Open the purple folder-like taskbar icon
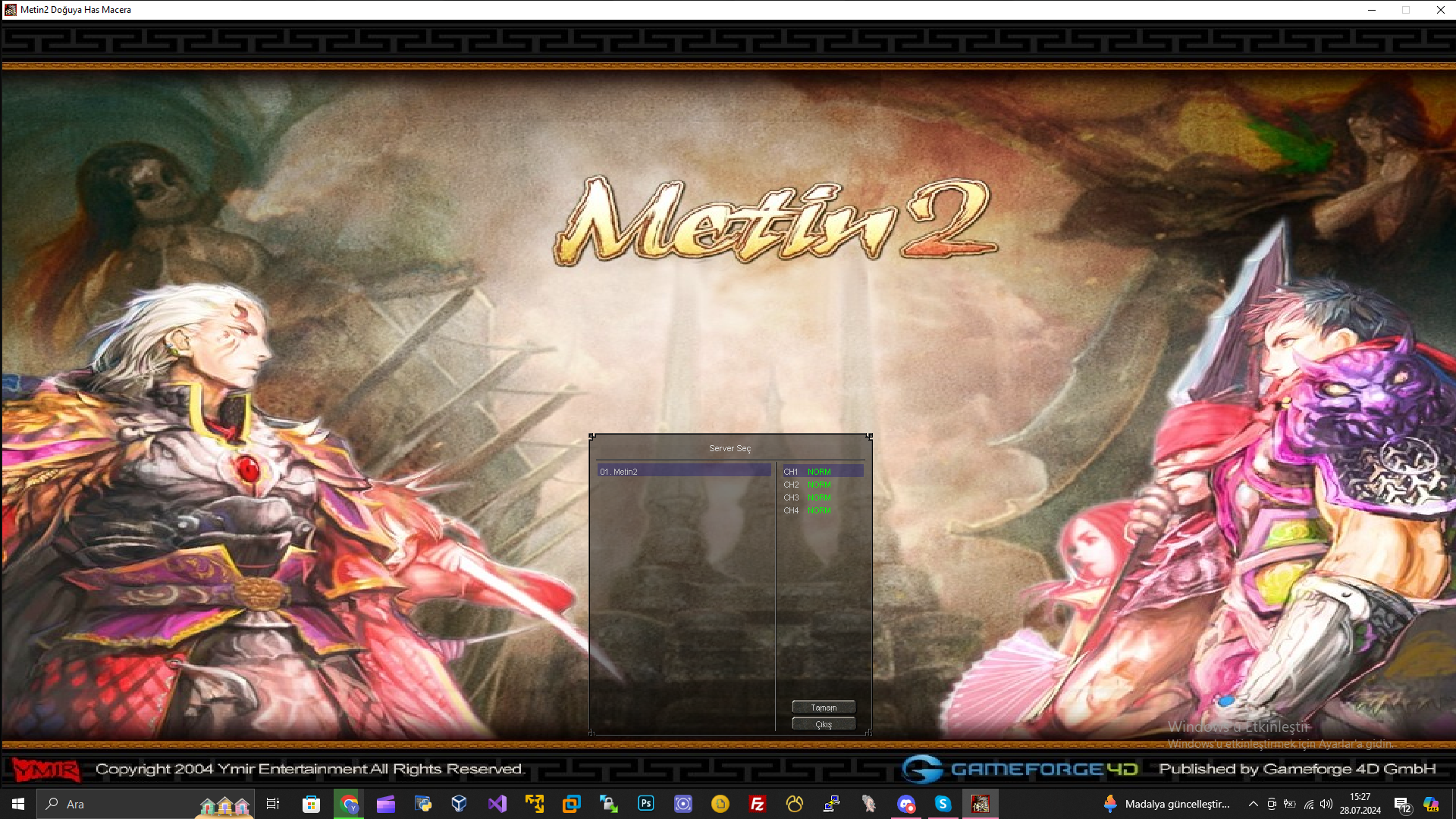The image size is (1456, 819). [386, 804]
